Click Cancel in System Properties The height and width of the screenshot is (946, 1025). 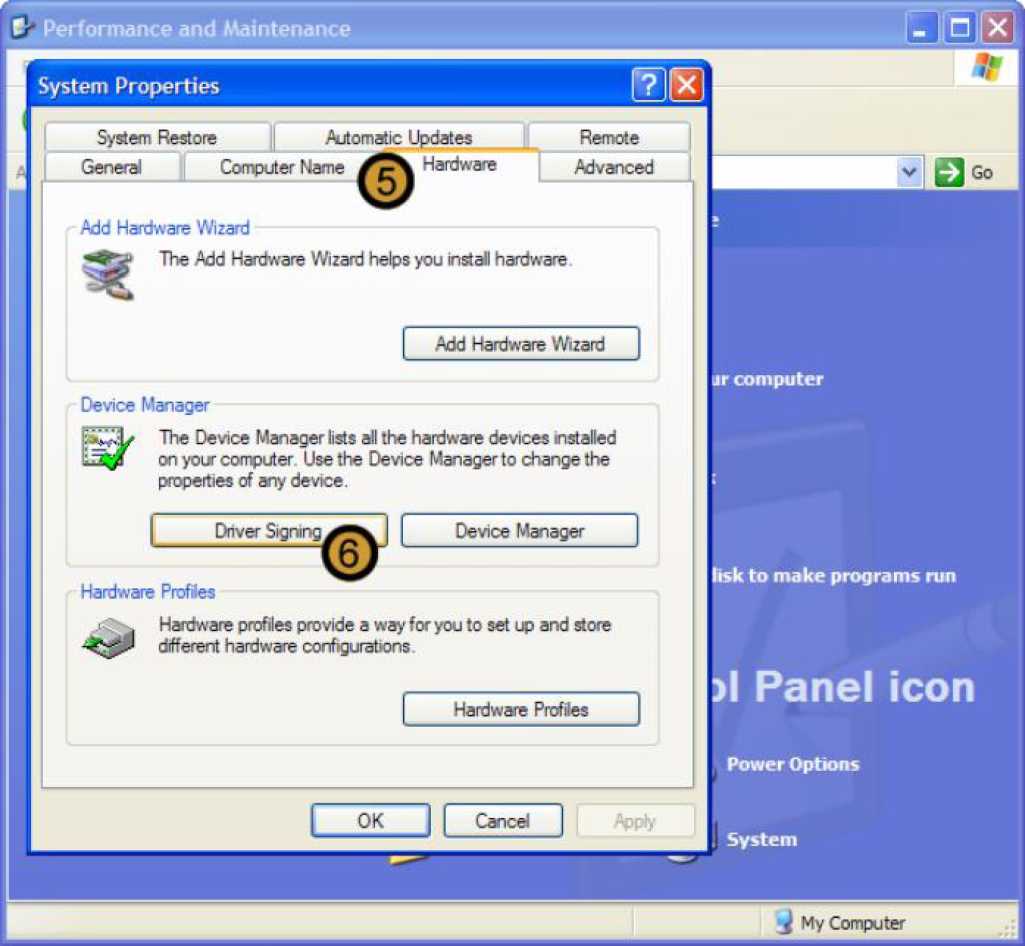[x=503, y=820]
